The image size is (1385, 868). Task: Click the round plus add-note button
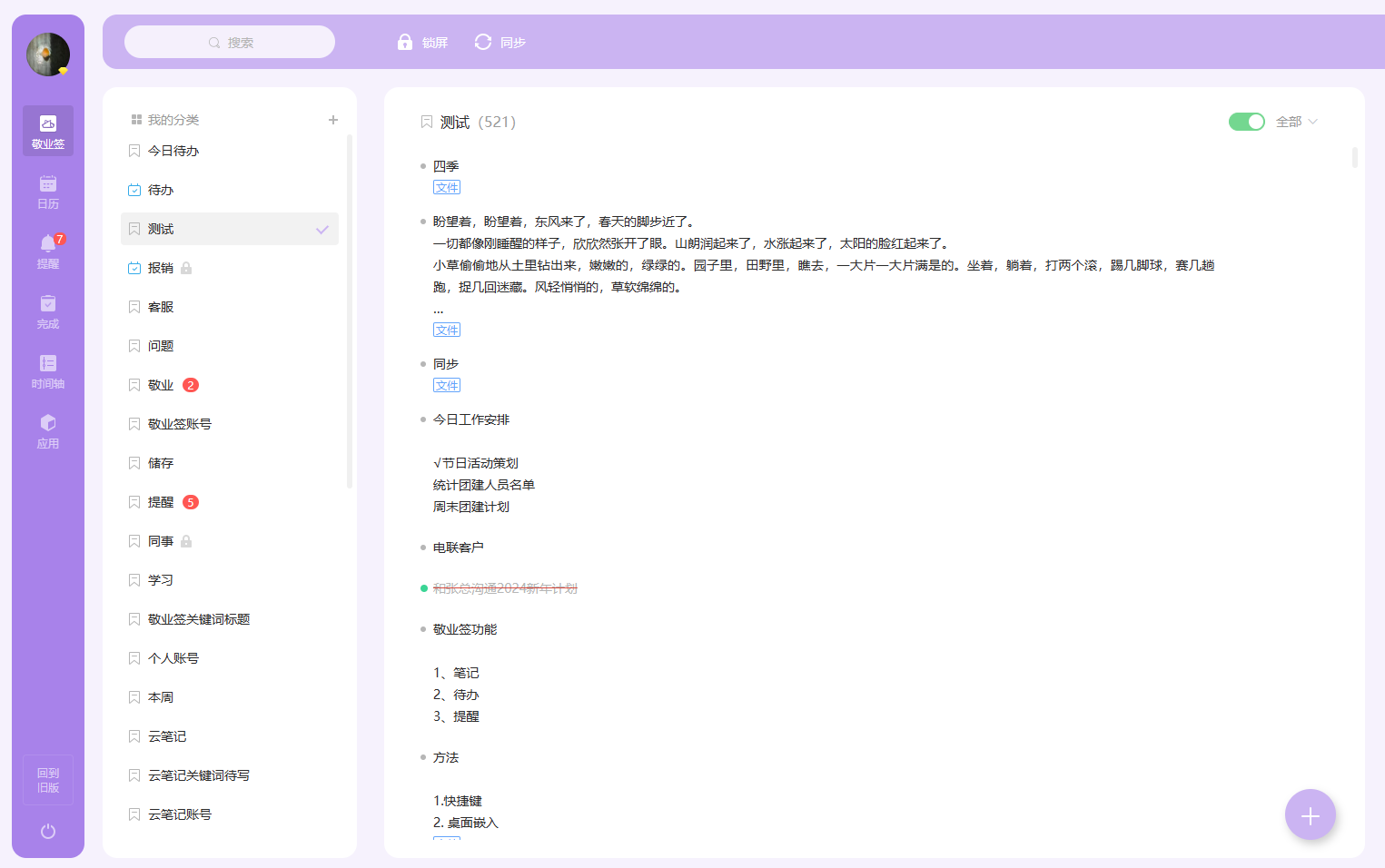point(1310,815)
